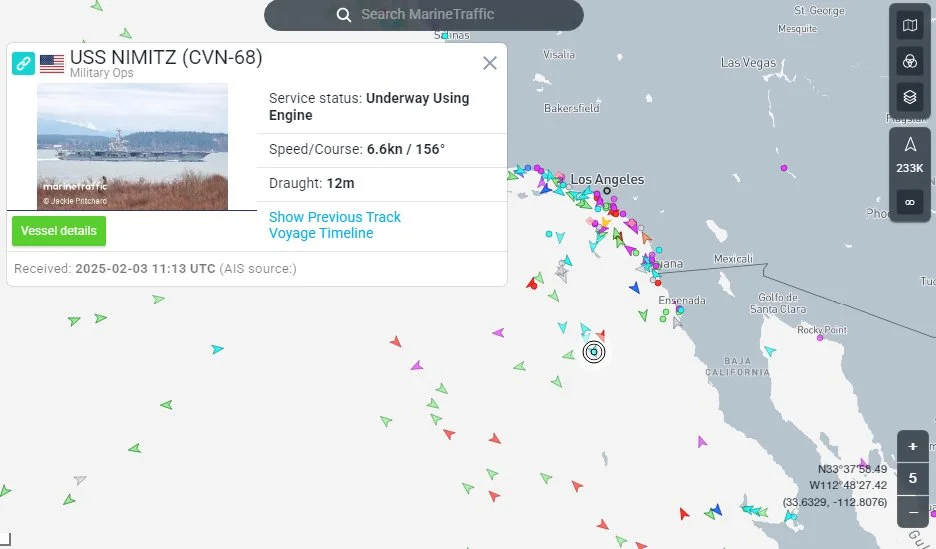The height and width of the screenshot is (549, 936).
Task: Click the Vessel details button
Action: pos(59,231)
